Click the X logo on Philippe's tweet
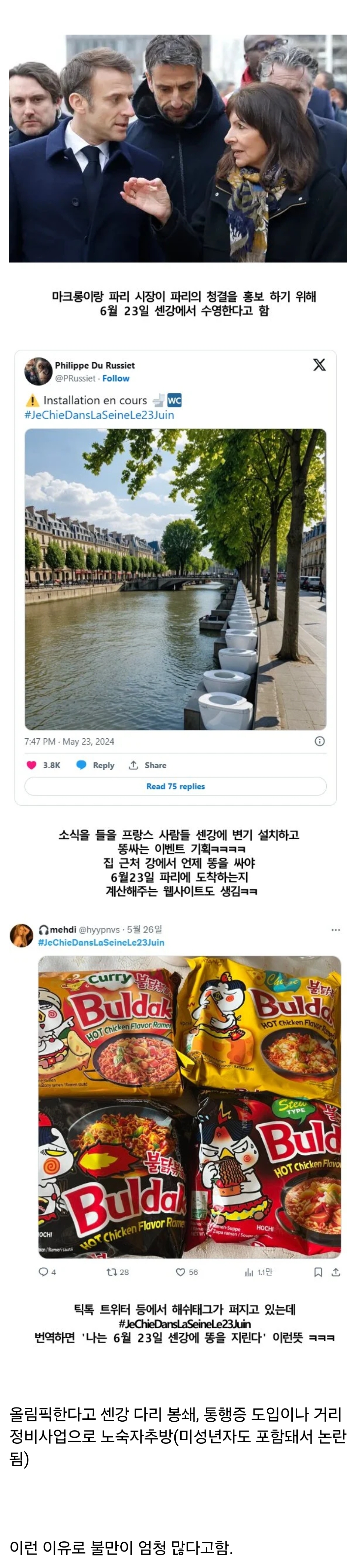Image resolution: width=356 pixels, height=1568 pixels. tap(319, 365)
